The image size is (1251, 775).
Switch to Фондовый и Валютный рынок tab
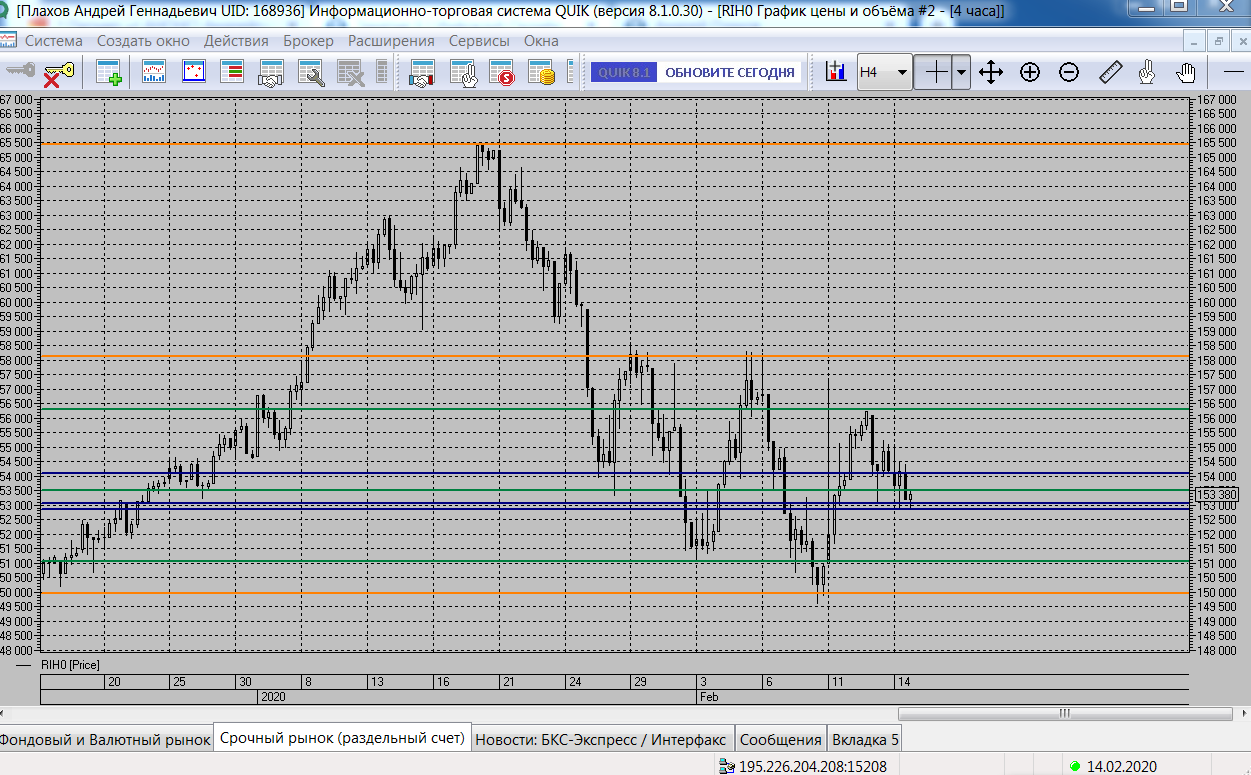click(105, 740)
